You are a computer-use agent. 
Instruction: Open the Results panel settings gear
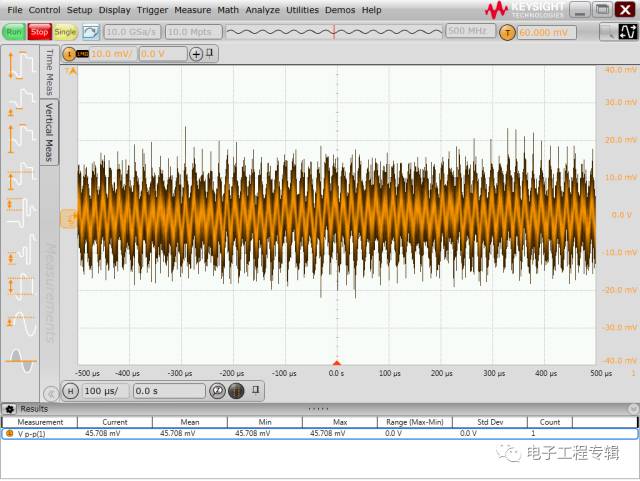(x=10, y=409)
